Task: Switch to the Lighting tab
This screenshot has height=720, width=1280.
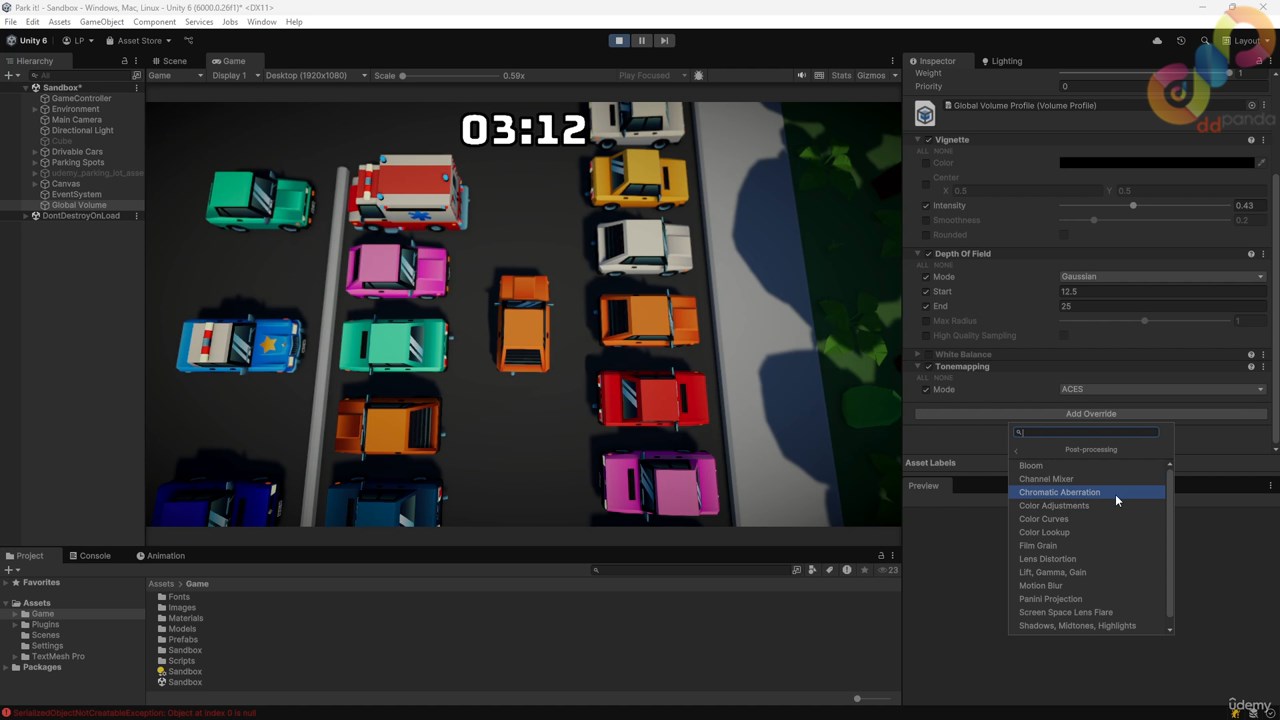Action: (1001, 61)
